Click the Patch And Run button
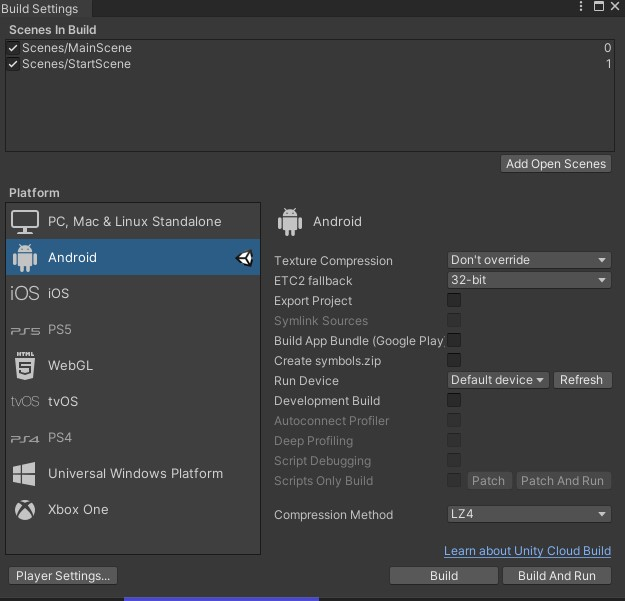Viewport: 625px width, 601px height. pos(562,481)
